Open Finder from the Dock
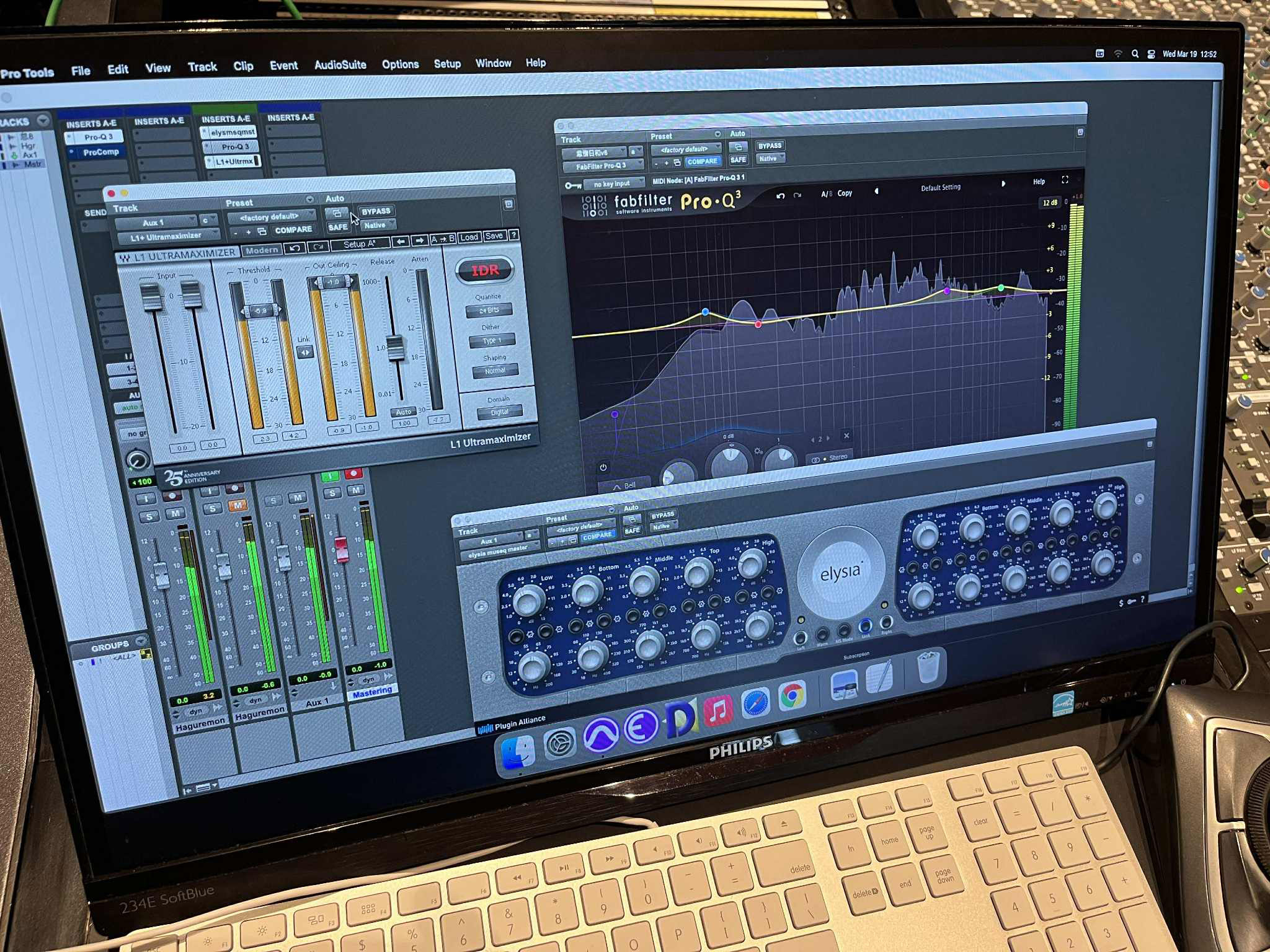This screenshot has height=952, width=1270. (518, 752)
